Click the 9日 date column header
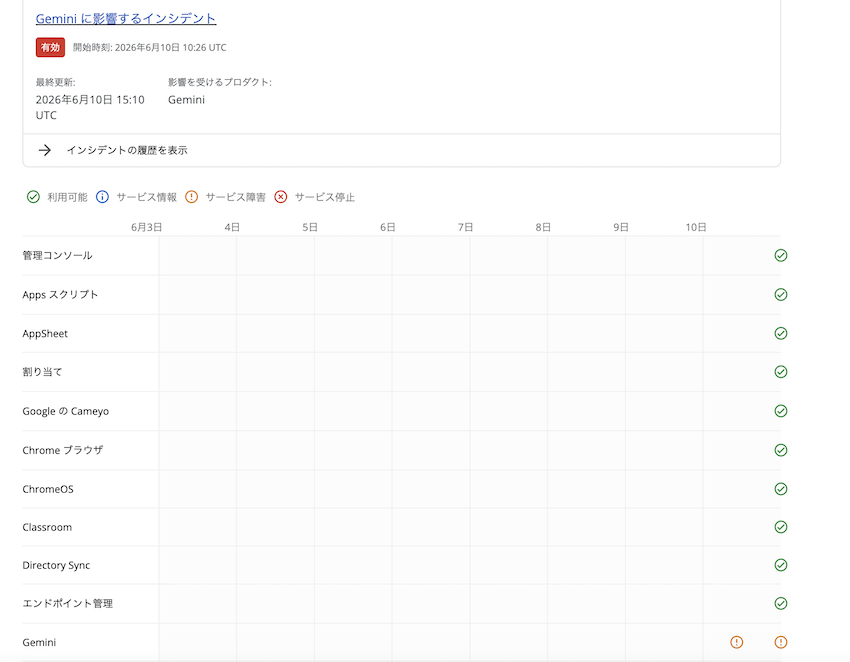 tap(621, 227)
